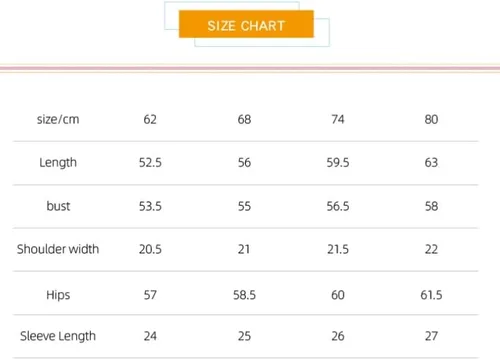Click Shoulder width value 22
The width and height of the screenshot is (500, 360).
tap(431, 249)
